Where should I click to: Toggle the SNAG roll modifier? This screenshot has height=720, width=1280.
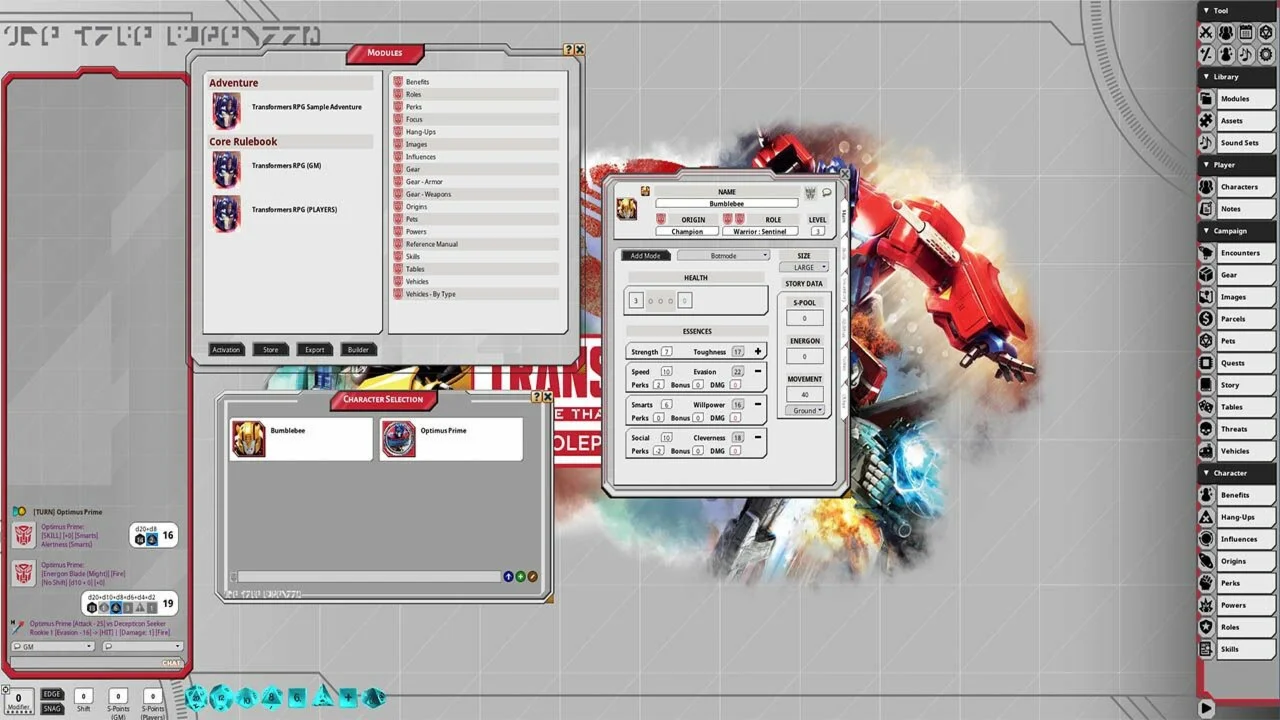[52, 709]
